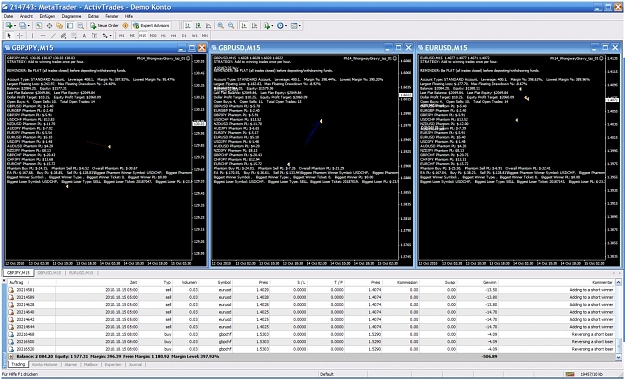Switch timeframe to M1
Viewport: 625px width, 379px height.
click(121, 35)
